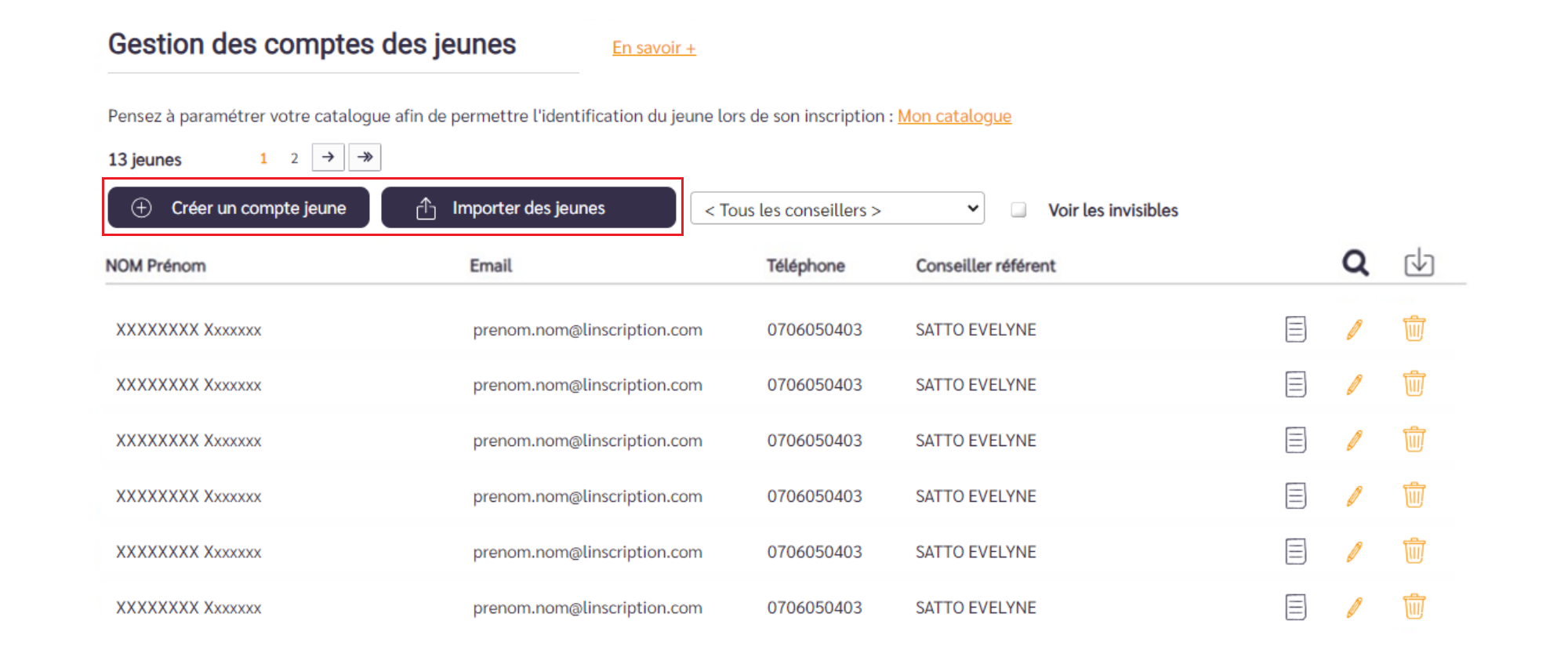Open the search magnifier in table header
Screen dimensions: 1568x657
pos(1355,263)
